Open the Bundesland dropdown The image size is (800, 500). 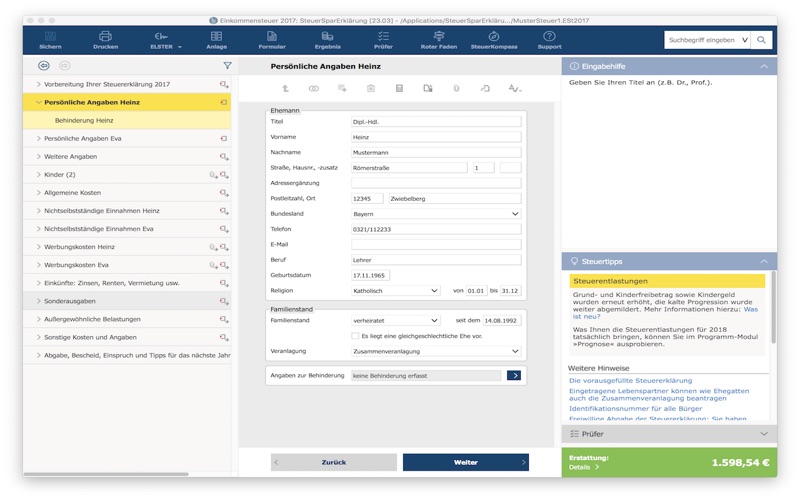[x=436, y=214]
